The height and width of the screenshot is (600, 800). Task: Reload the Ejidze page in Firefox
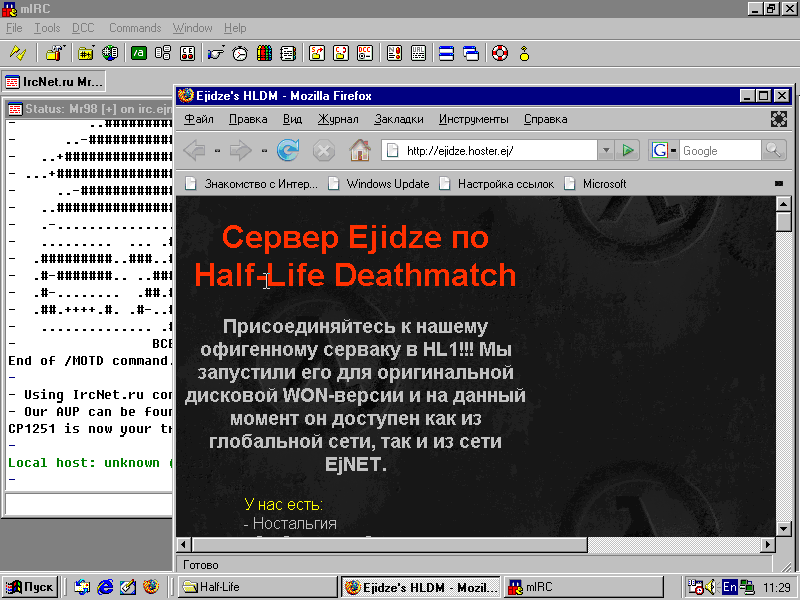click(x=288, y=151)
